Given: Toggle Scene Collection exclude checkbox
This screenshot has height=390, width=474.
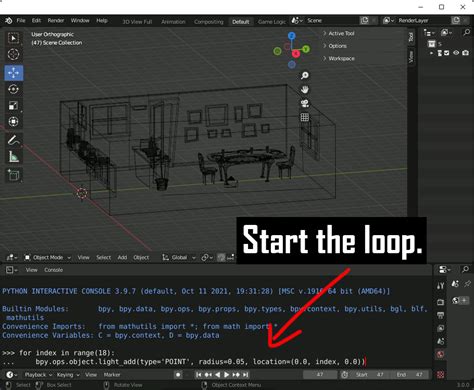Looking at the screenshot, I should pos(447,53).
